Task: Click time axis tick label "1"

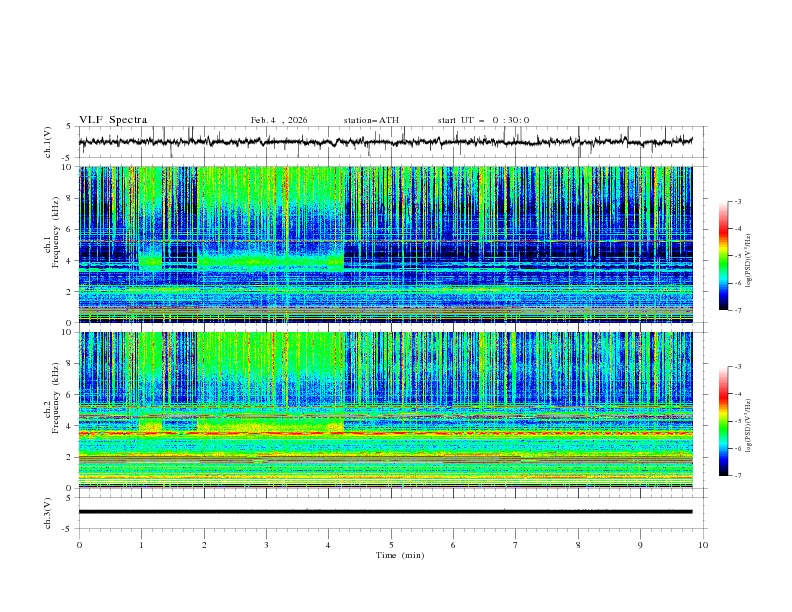Action: [141, 545]
